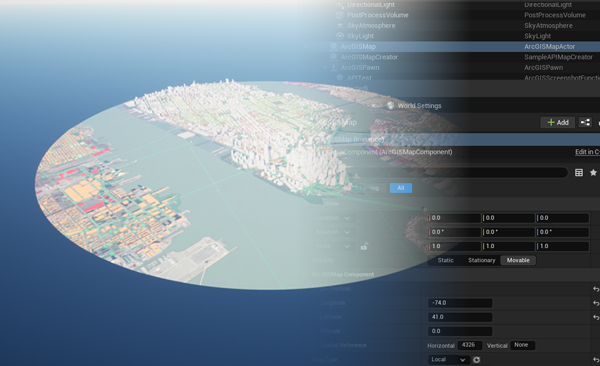Viewport: 600px width, 366px height.
Task: Click the Longitude field showing -74.0
Action: coord(460,303)
